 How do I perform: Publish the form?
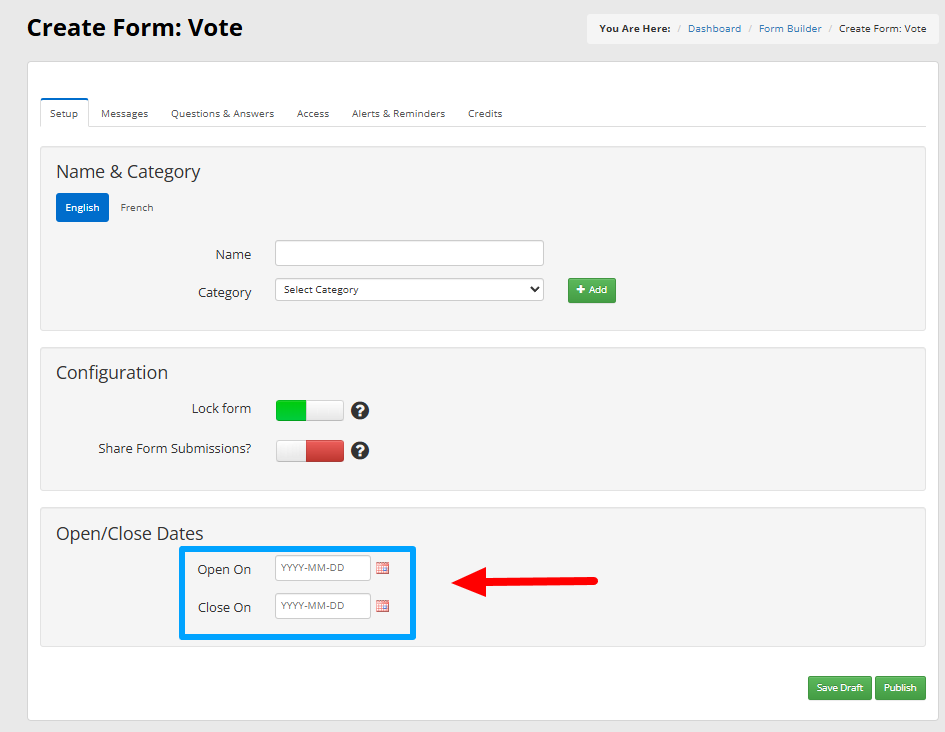(900, 687)
